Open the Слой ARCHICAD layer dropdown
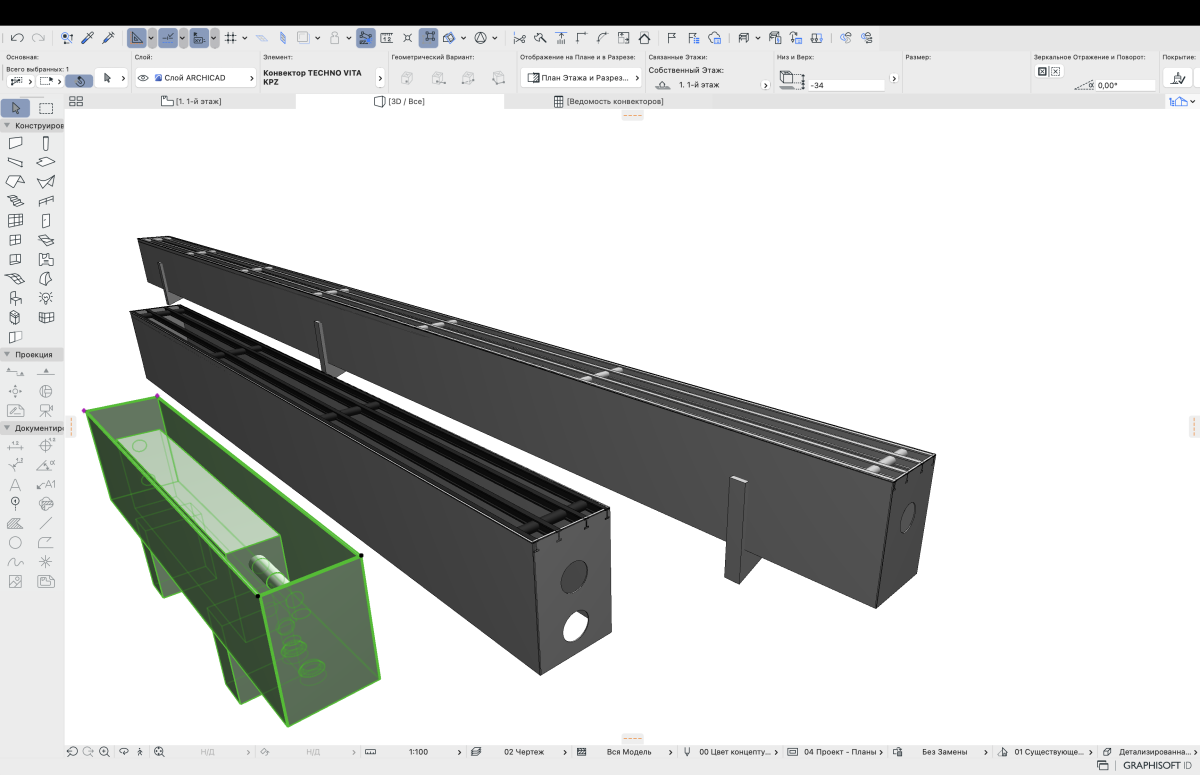The height and width of the screenshot is (775, 1200). [196, 78]
